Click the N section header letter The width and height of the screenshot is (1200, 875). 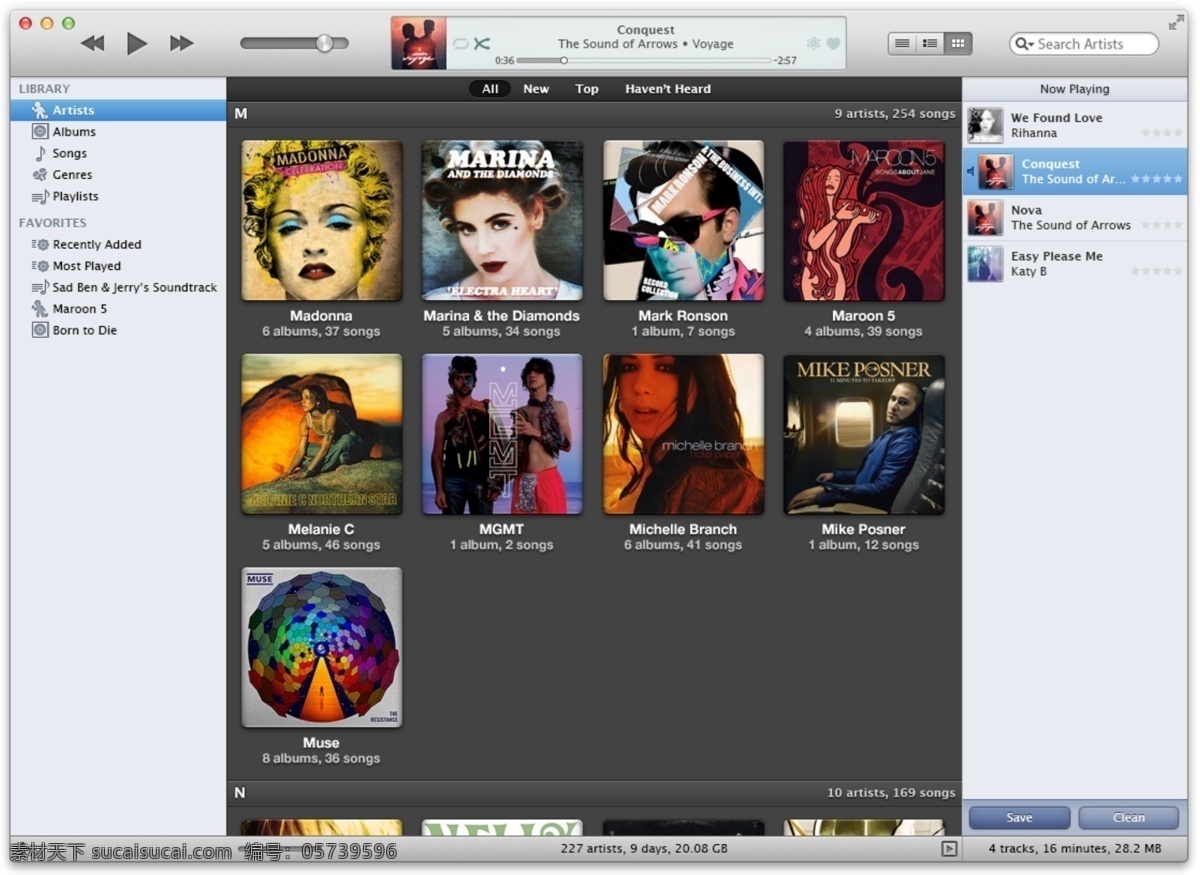pos(240,793)
